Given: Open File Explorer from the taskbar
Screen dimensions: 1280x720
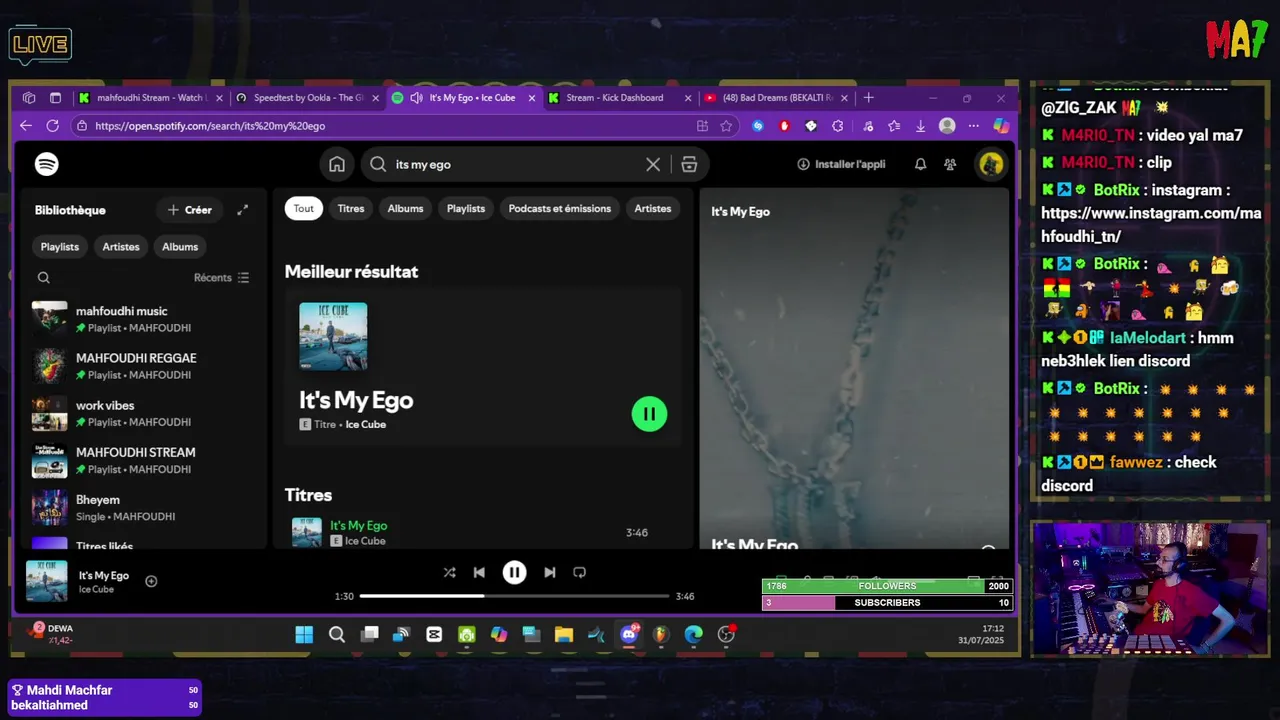Looking at the screenshot, I should pos(564,634).
